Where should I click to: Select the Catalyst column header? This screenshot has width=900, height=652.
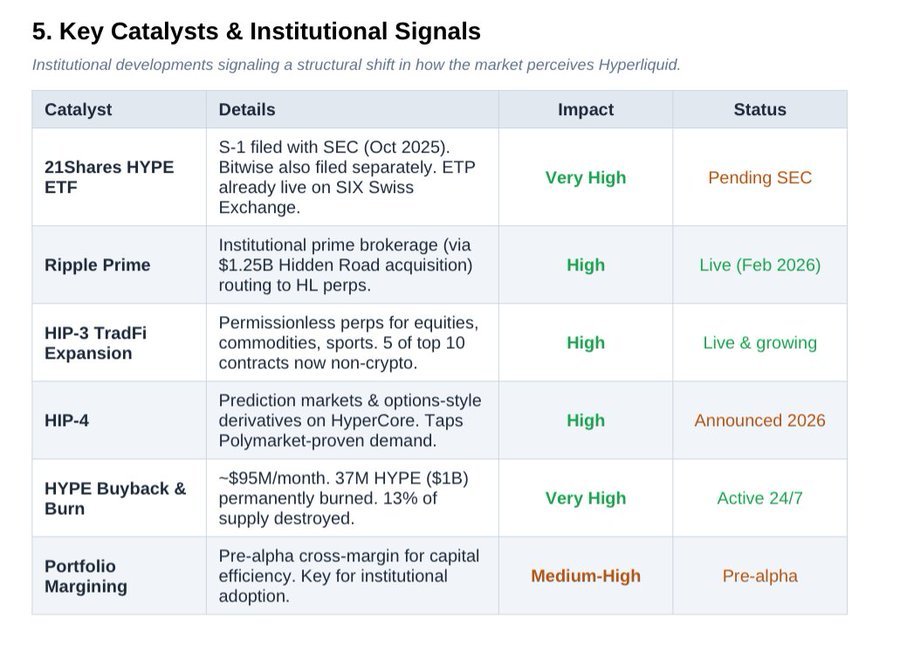[78, 110]
